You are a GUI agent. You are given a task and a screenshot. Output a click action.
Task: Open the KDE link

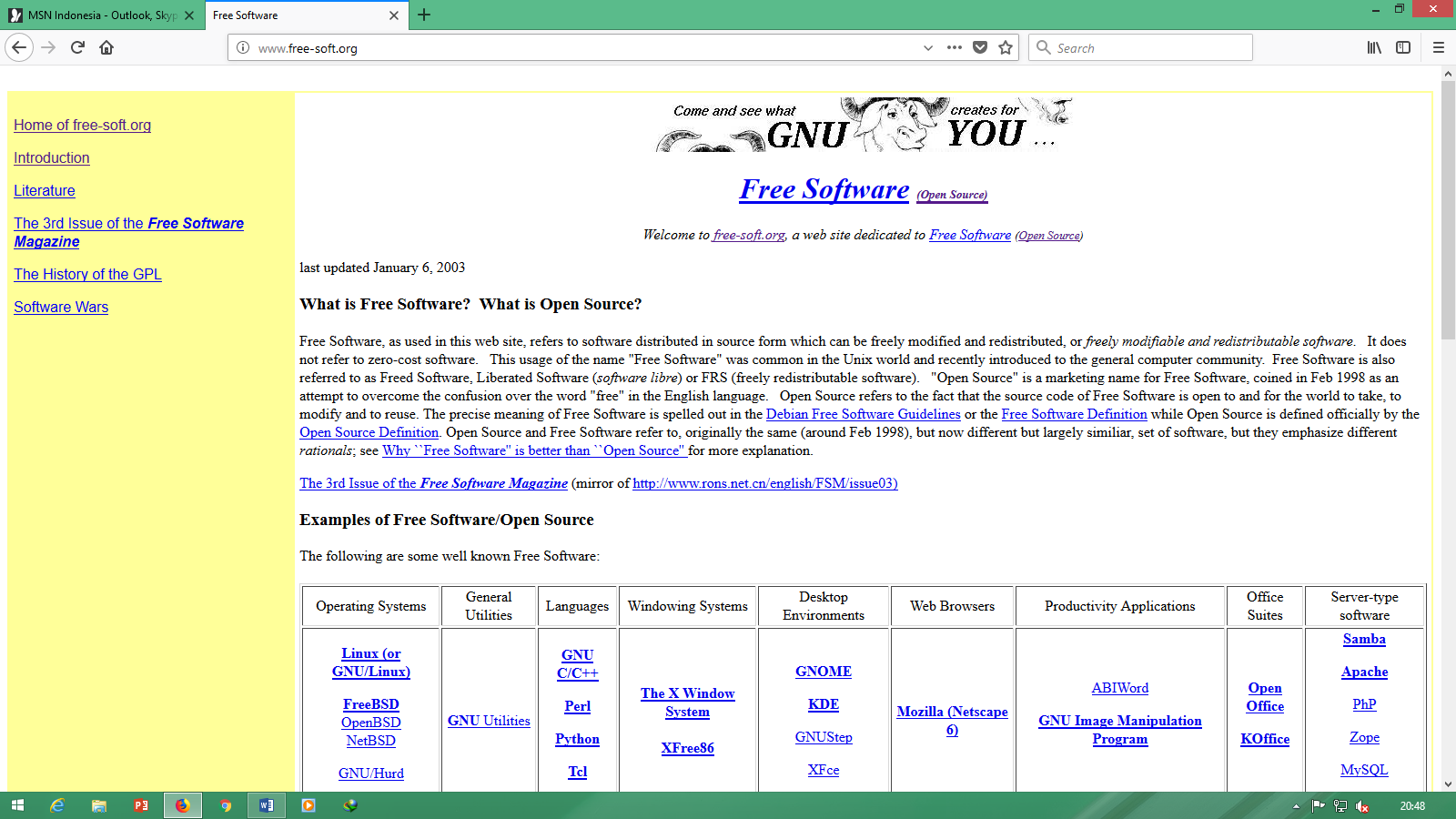(824, 704)
